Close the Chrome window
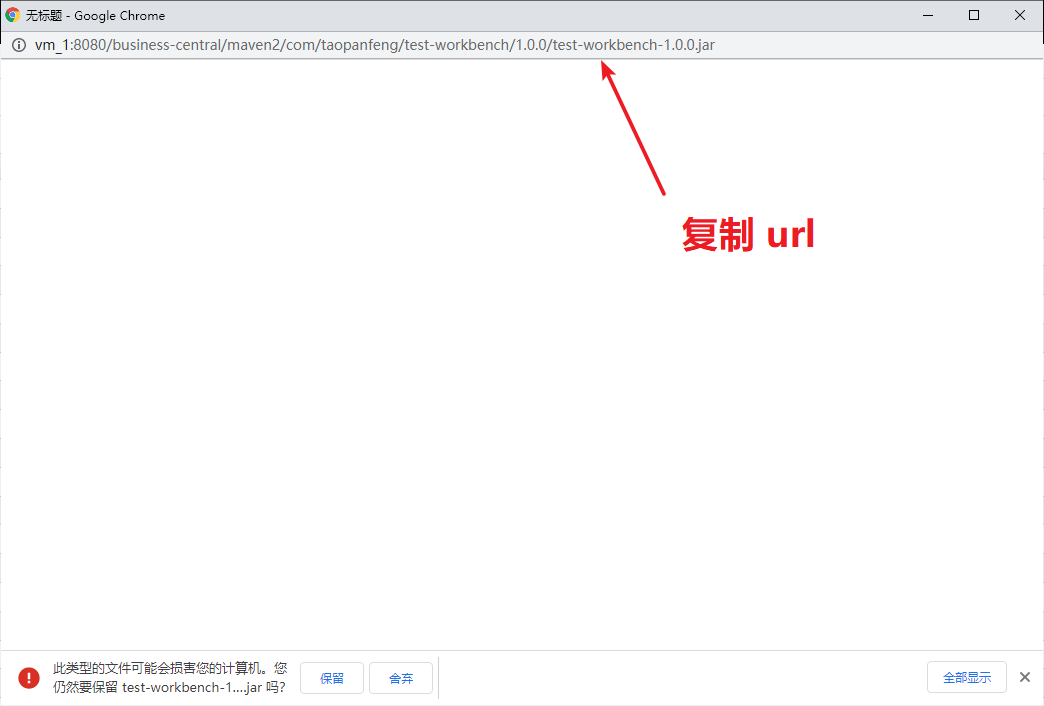 coord(1020,15)
